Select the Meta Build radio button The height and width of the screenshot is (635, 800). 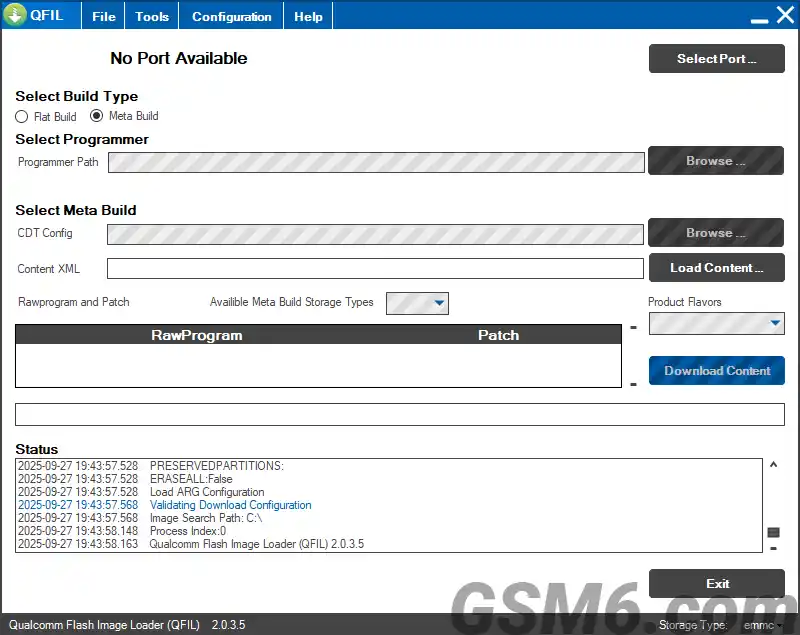pos(96,116)
